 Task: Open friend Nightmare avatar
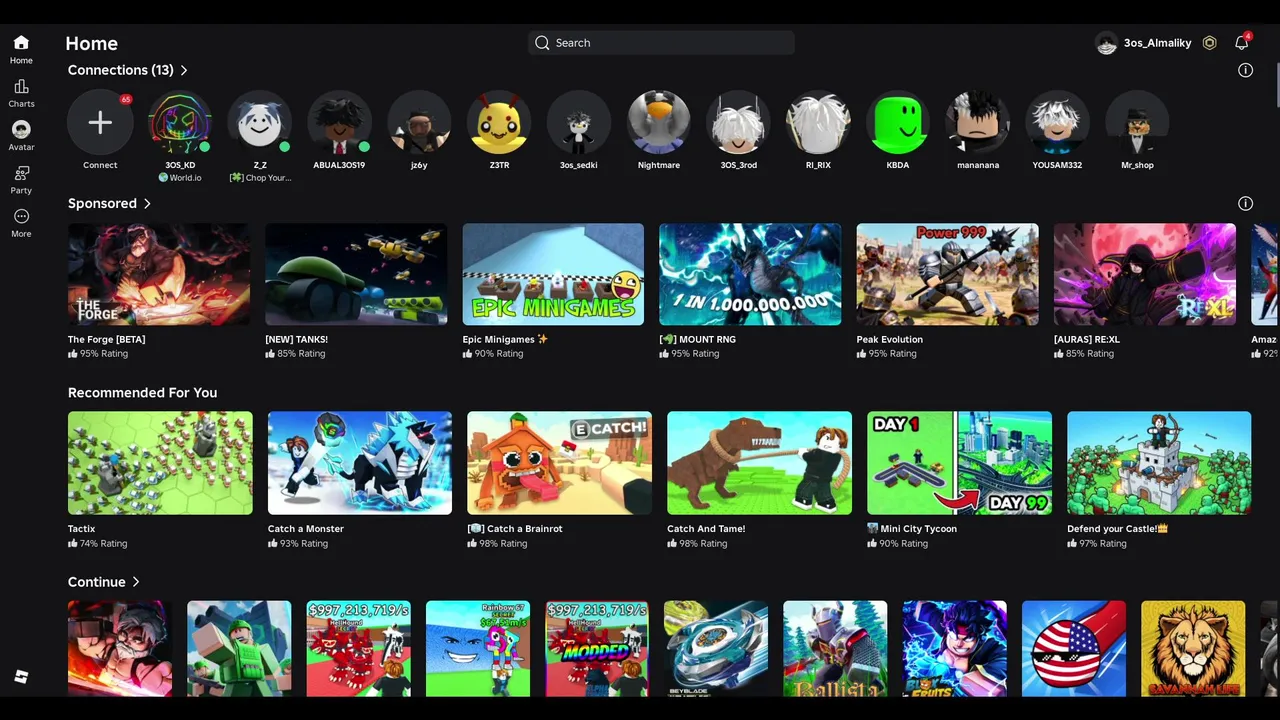[x=659, y=122]
